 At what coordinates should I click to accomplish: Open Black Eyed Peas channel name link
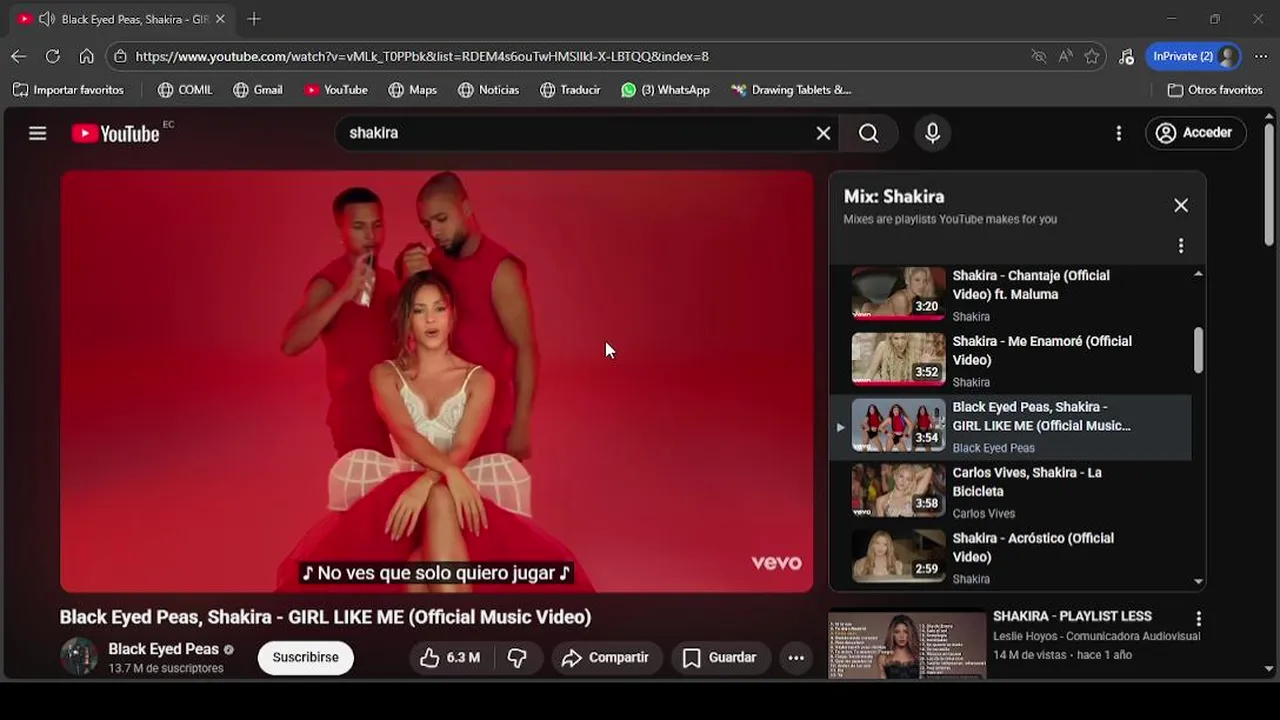click(x=163, y=649)
